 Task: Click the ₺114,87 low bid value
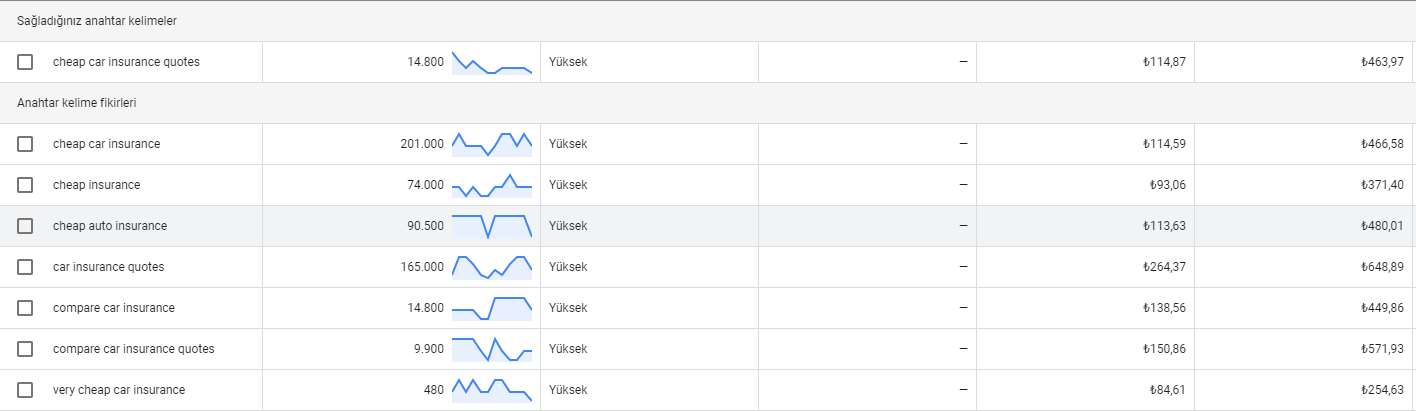1164,62
